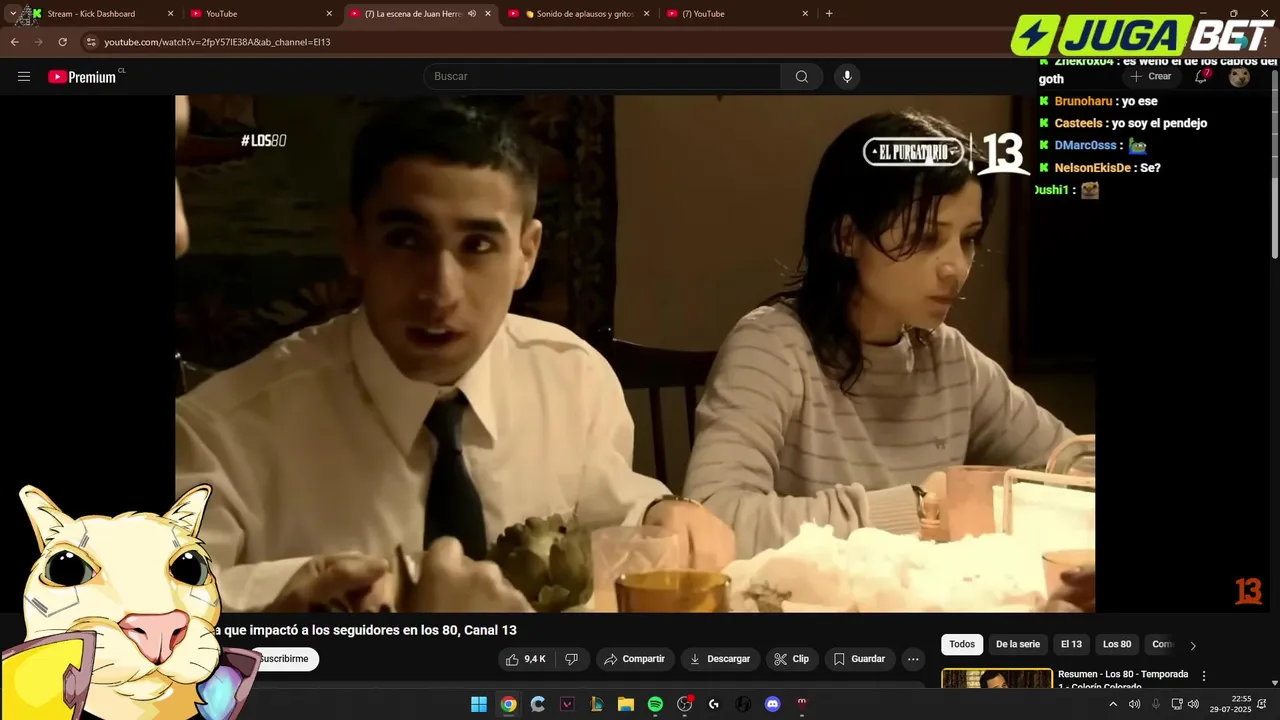
Task: Open Discord from taskbar
Action: [x=772, y=704]
